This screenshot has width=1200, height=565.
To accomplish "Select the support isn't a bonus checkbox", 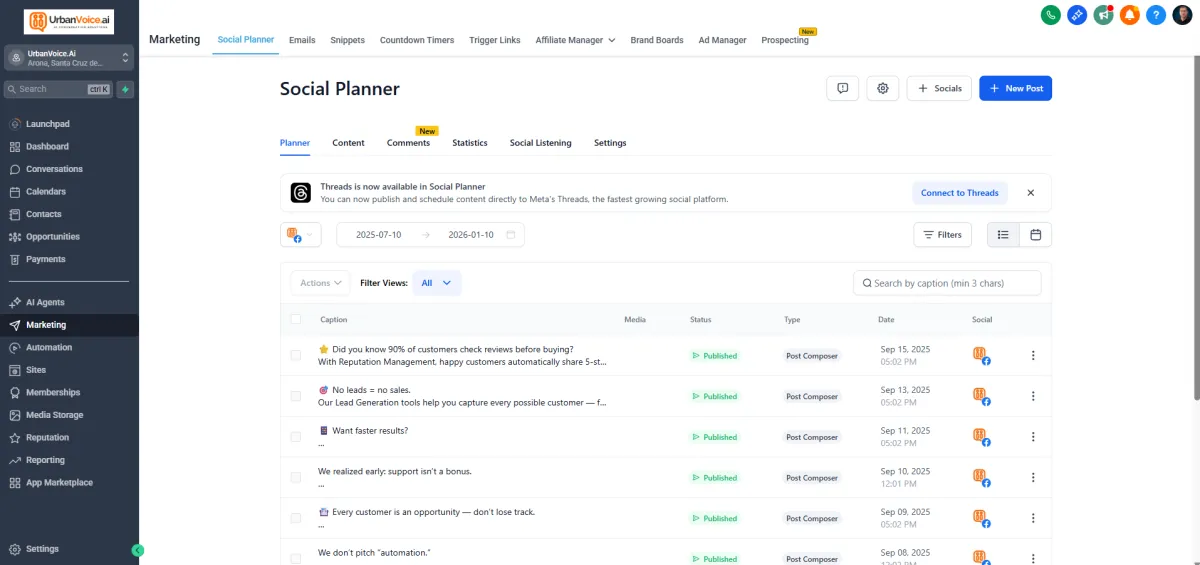I will click(x=295, y=477).
